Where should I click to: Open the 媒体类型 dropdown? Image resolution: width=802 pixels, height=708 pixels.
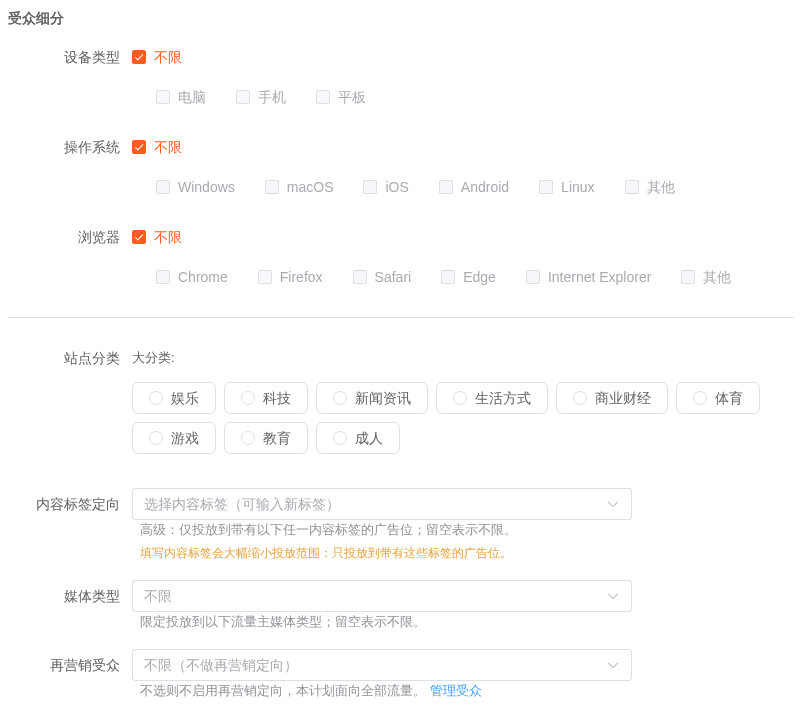(382, 596)
